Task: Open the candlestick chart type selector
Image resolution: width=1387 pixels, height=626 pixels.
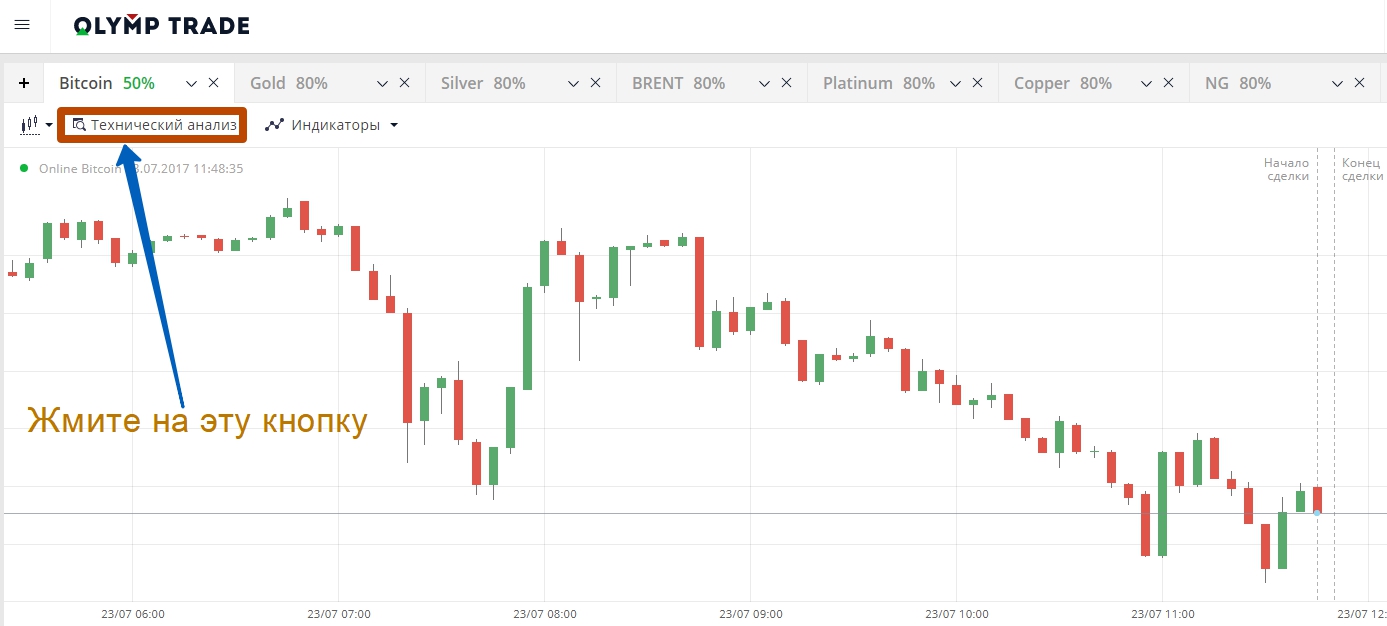Action: pos(36,125)
